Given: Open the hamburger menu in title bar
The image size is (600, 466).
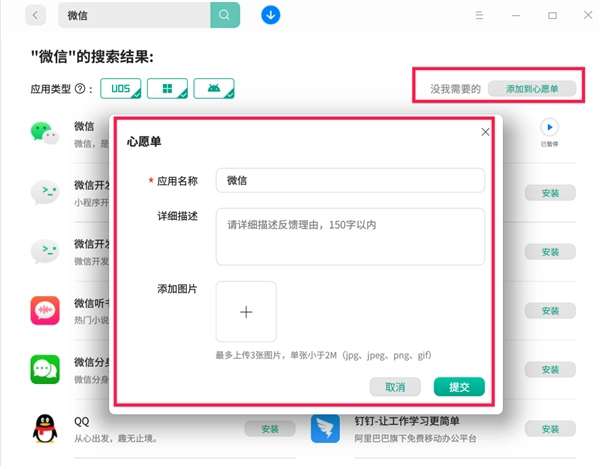Looking at the screenshot, I should coord(479,15).
